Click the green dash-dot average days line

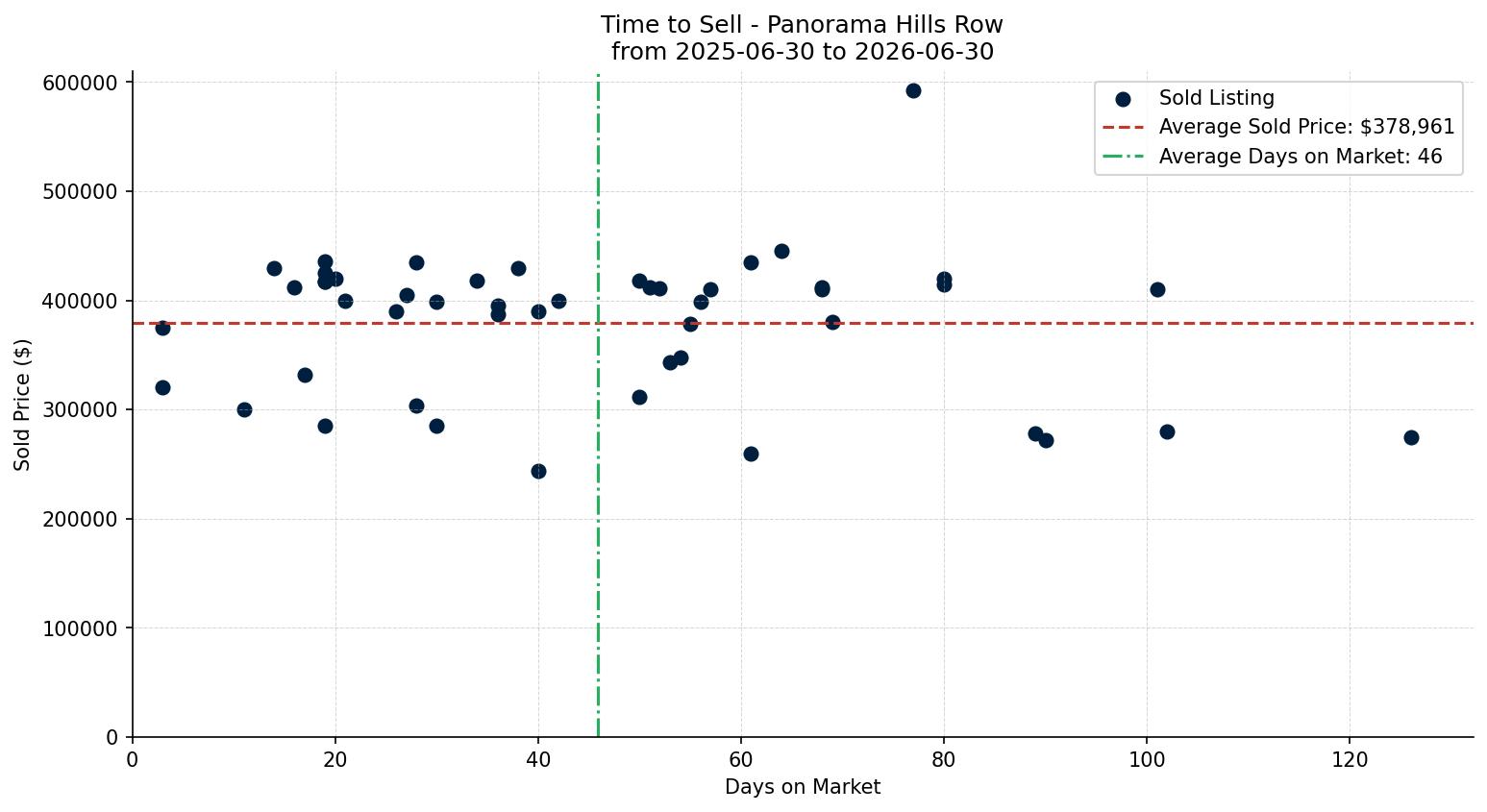(x=598, y=404)
